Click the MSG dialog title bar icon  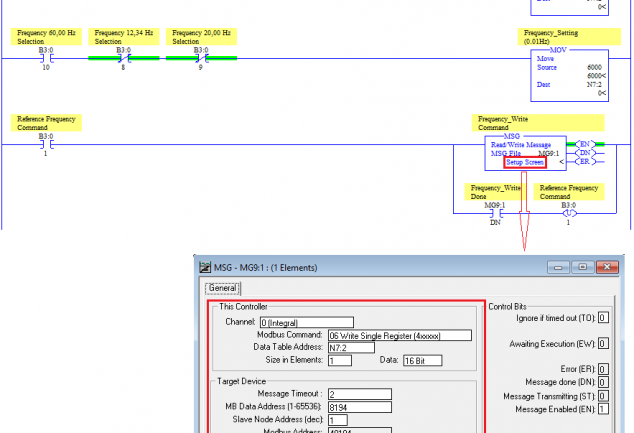click(205, 267)
